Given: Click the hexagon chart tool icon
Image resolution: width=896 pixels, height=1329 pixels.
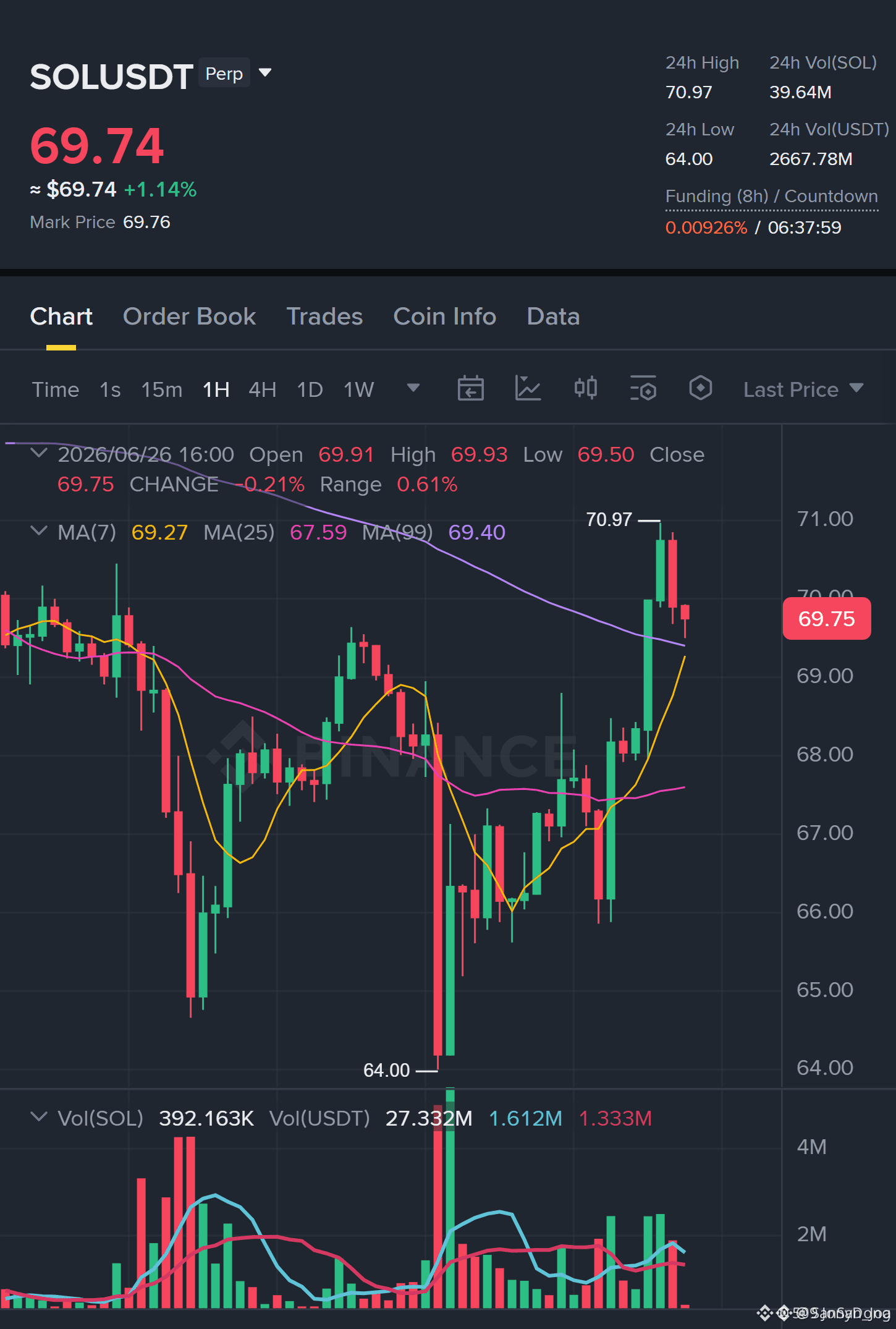Looking at the screenshot, I should [x=700, y=389].
